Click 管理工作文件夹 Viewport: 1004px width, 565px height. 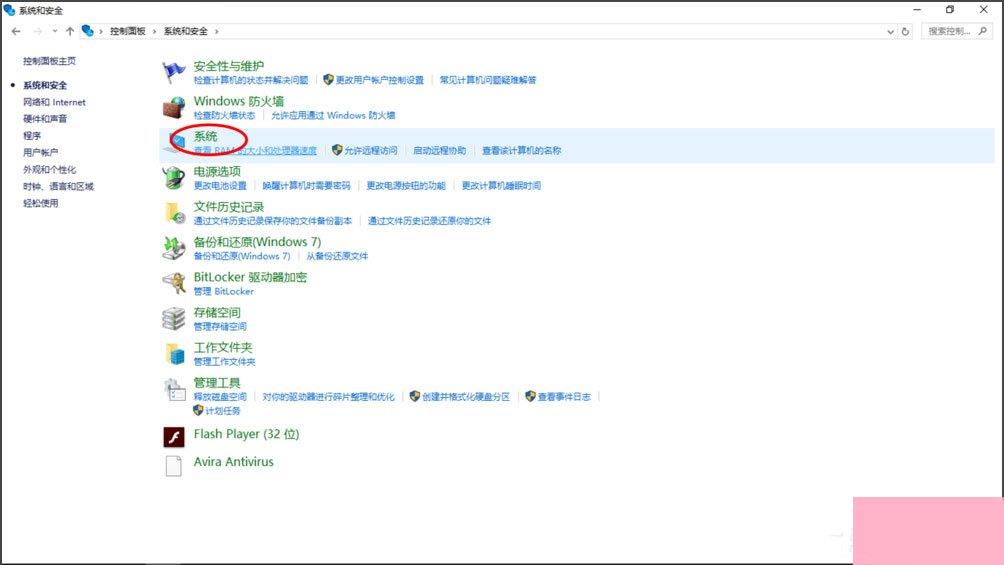(224, 362)
